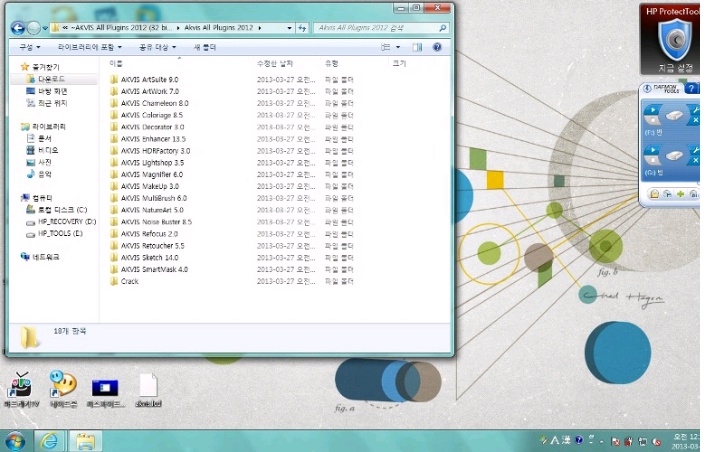
Task: Click the change view icon in toolbar
Action: [386, 47]
